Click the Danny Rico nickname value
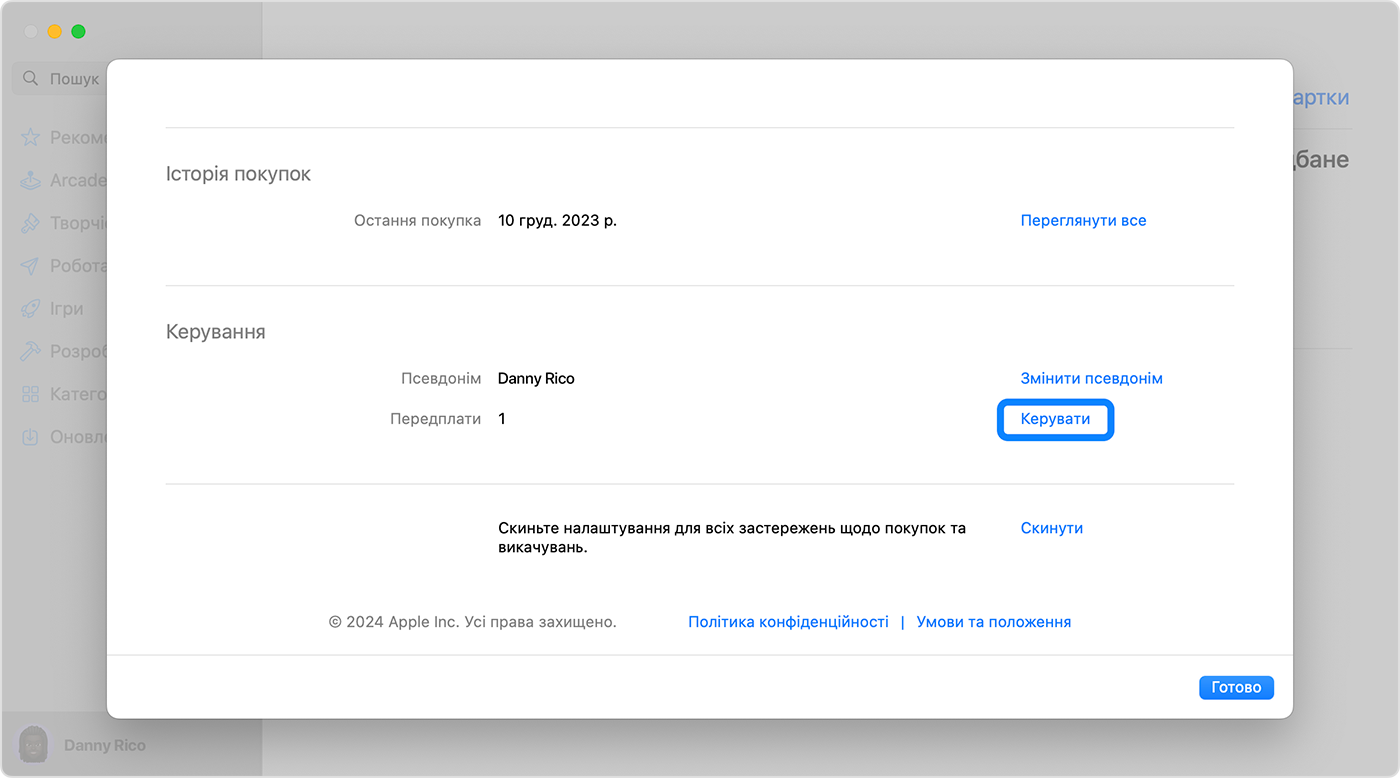Screen dimensions: 1400x778 coord(536,379)
